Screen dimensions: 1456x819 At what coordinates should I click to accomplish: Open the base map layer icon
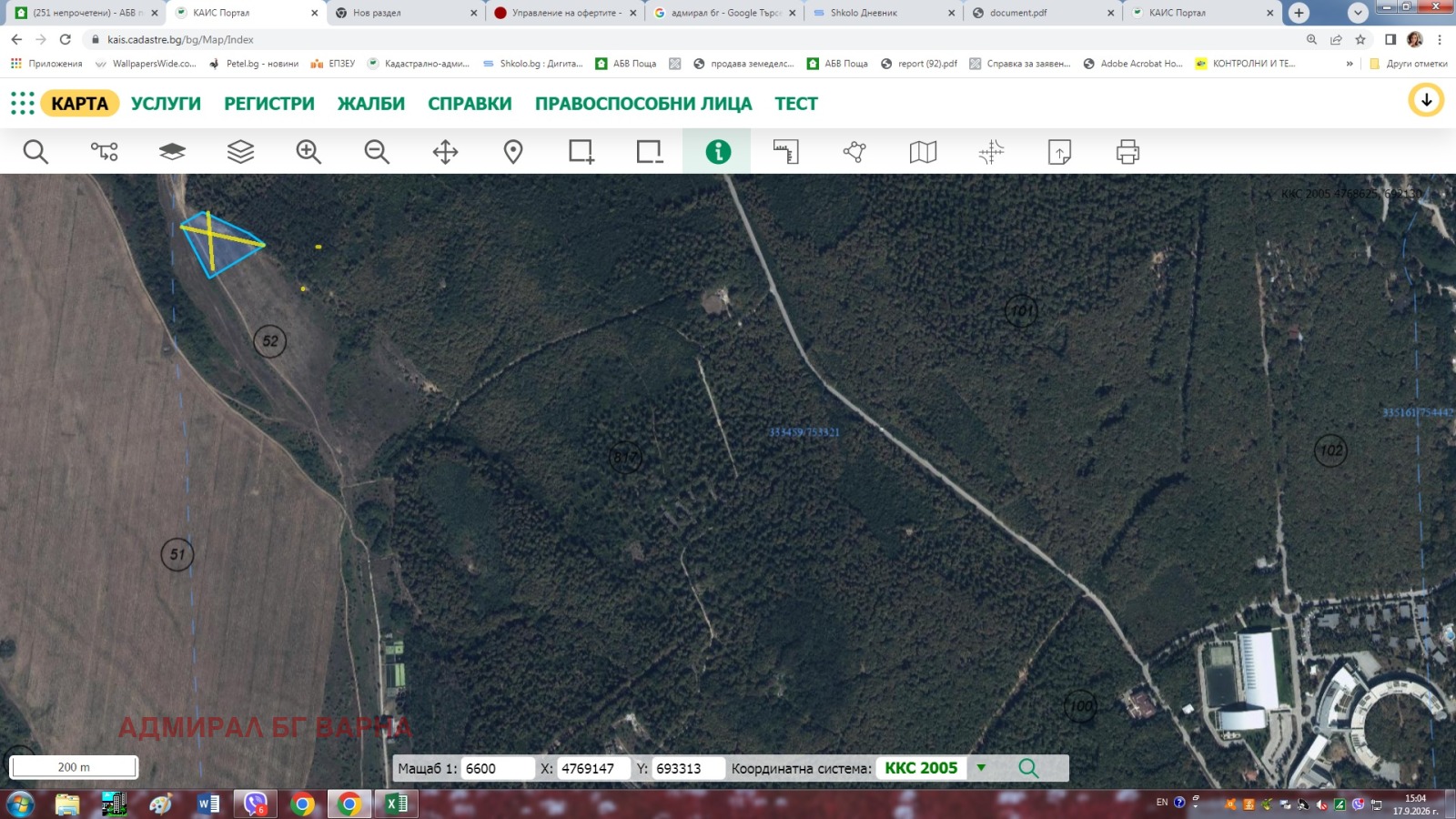172,151
